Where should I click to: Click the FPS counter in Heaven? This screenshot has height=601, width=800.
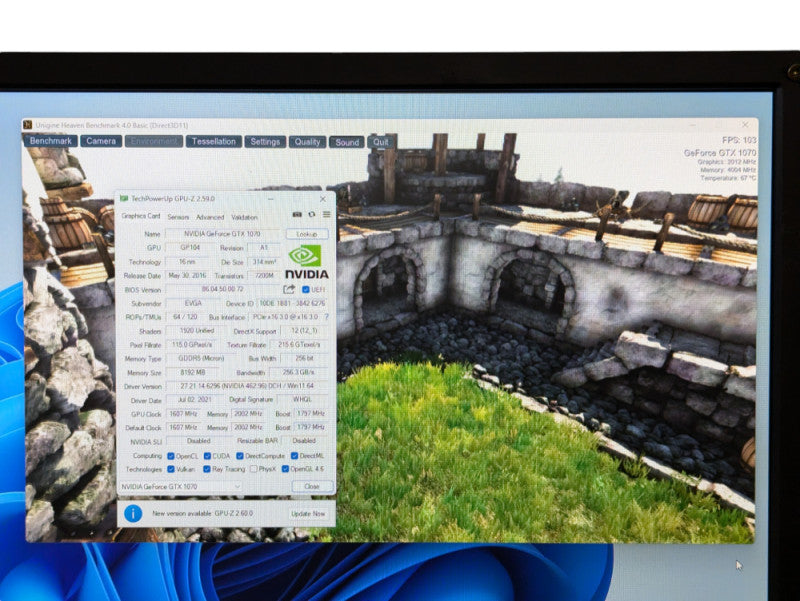739,140
